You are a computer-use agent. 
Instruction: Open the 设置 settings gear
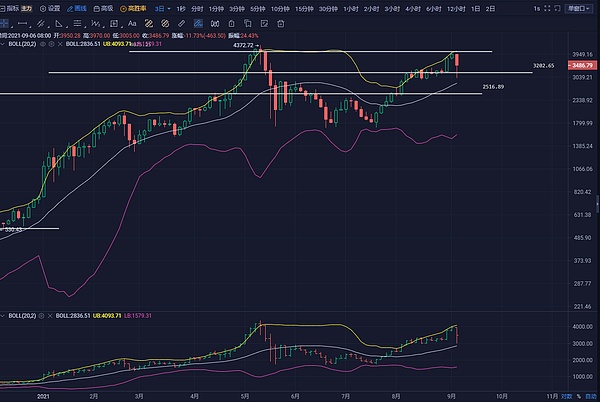pos(52,8)
